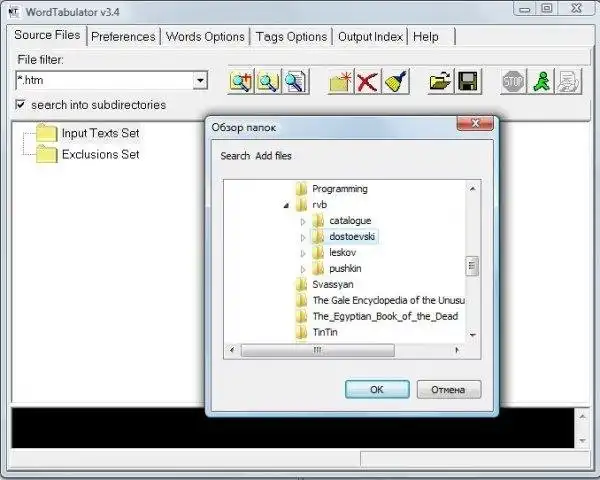The image size is (600, 480).
Task: Click folder tree scroll left arrow
Action: pyautogui.click(x=232, y=350)
